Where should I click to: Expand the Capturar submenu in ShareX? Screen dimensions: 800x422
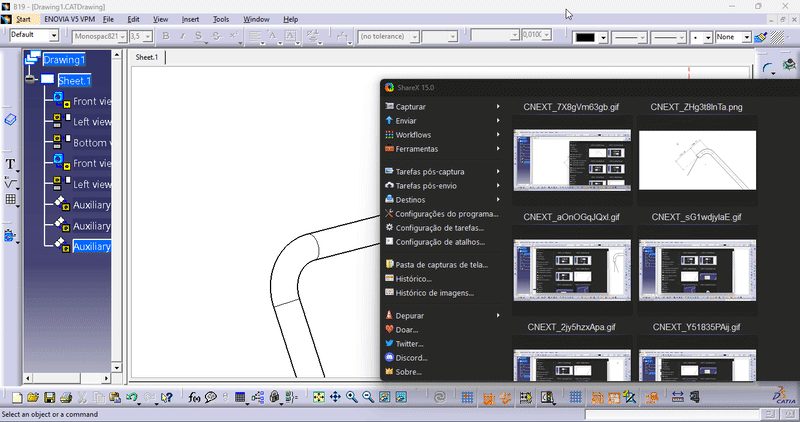tap(442, 107)
